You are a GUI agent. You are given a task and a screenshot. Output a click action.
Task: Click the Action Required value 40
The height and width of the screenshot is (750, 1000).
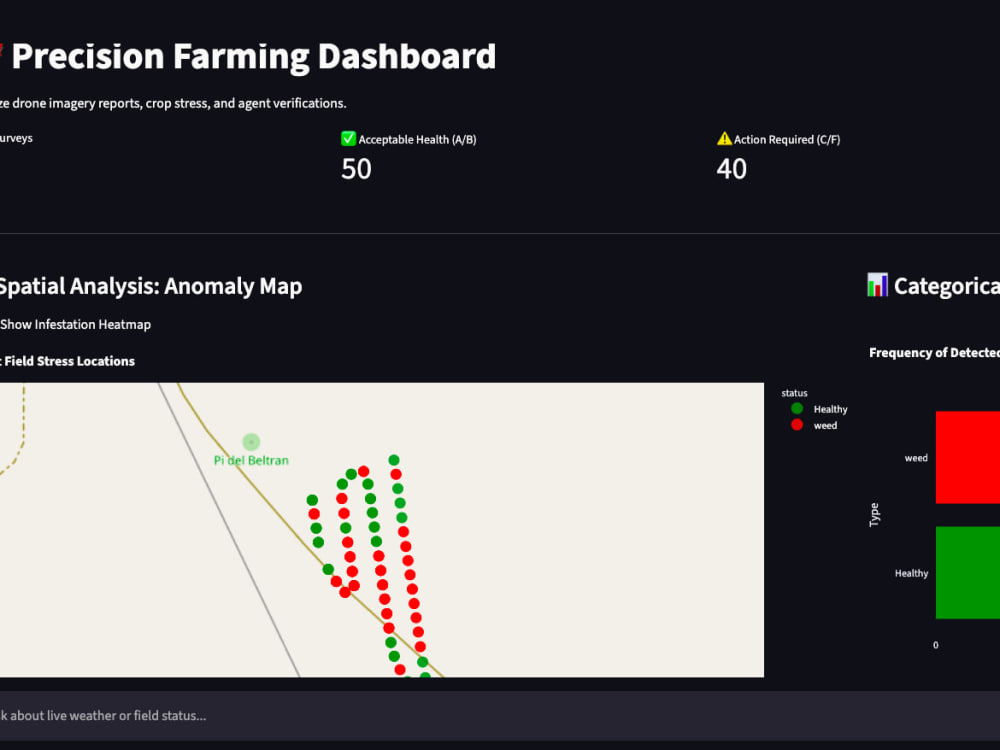click(732, 169)
